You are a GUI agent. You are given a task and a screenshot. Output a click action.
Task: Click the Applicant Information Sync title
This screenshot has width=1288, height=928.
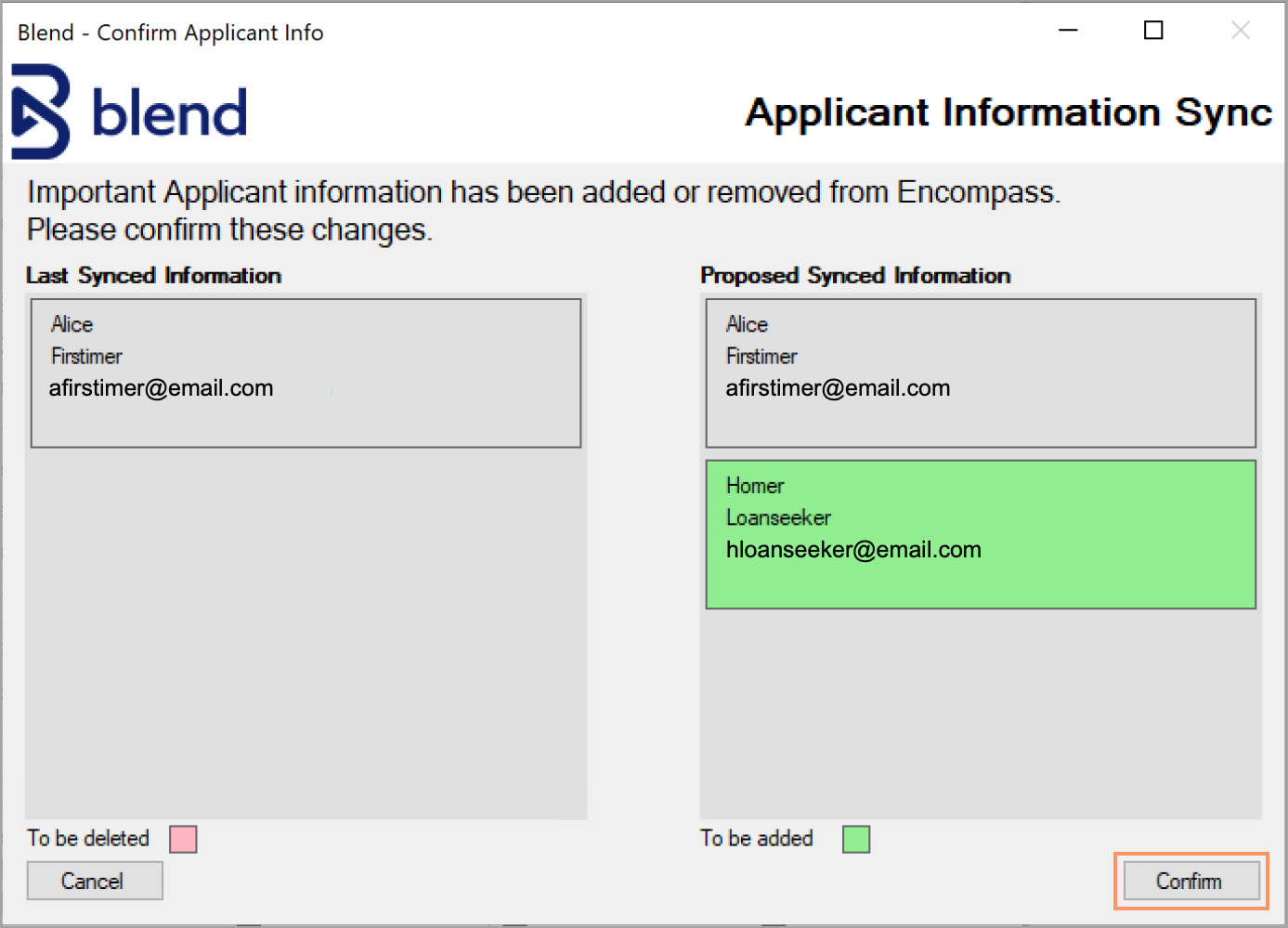[1008, 112]
